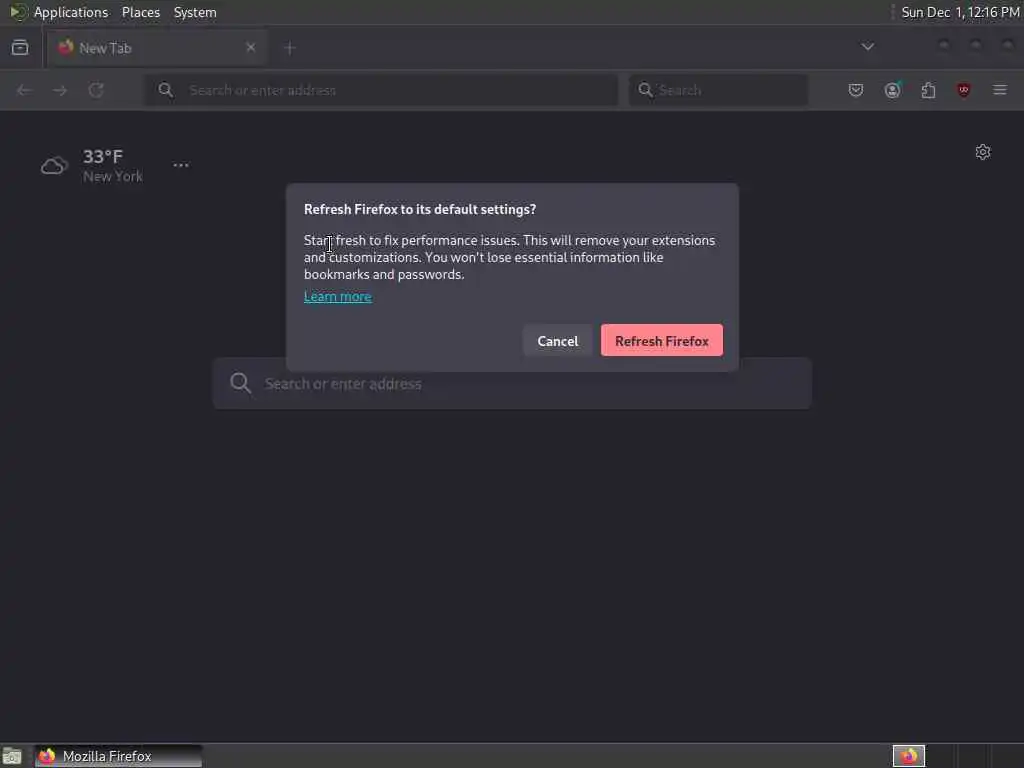
Task: Click the magnifier icon in toolbar search box
Action: pos(645,90)
